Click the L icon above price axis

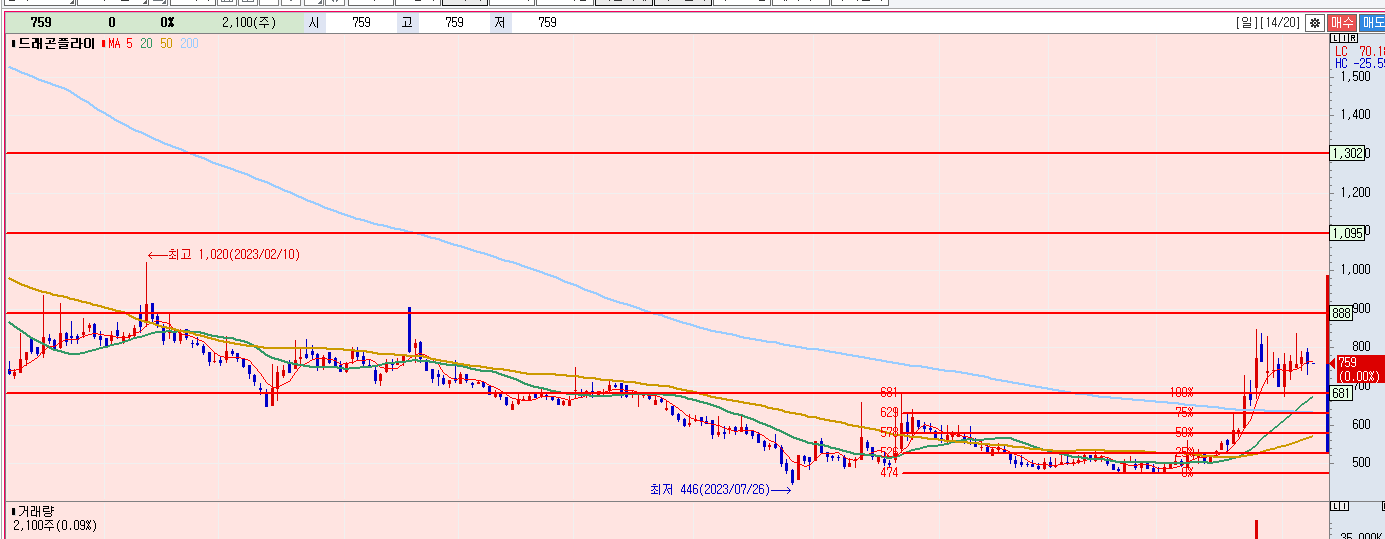click(1335, 38)
